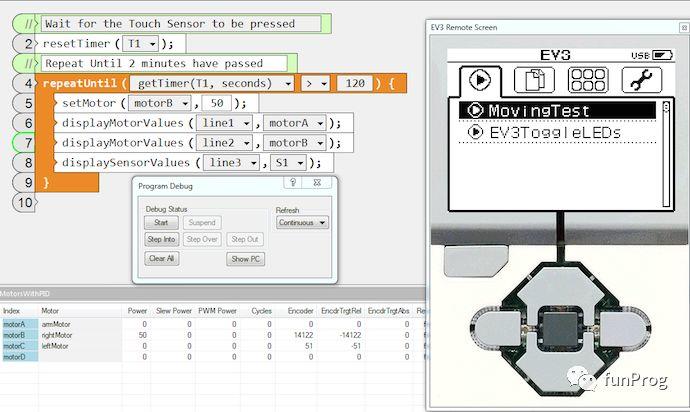
Task: Open the motorB dropdown on line 7
Action: coord(295,143)
